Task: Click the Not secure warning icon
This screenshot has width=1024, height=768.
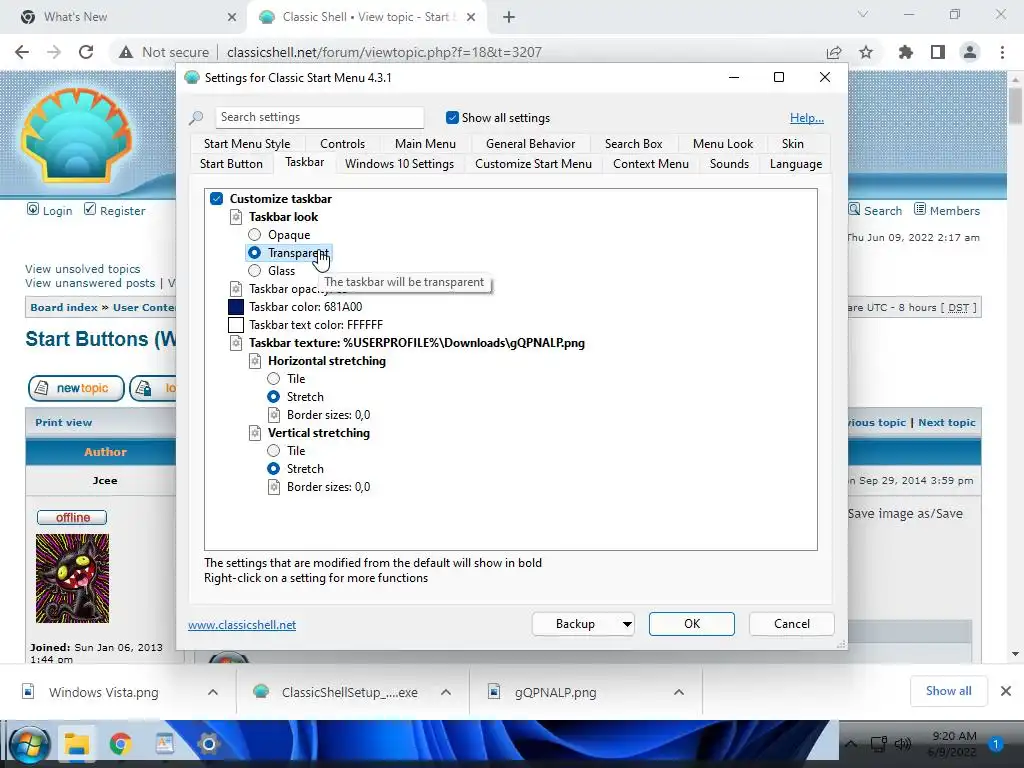Action: pyautogui.click(x=126, y=52)
